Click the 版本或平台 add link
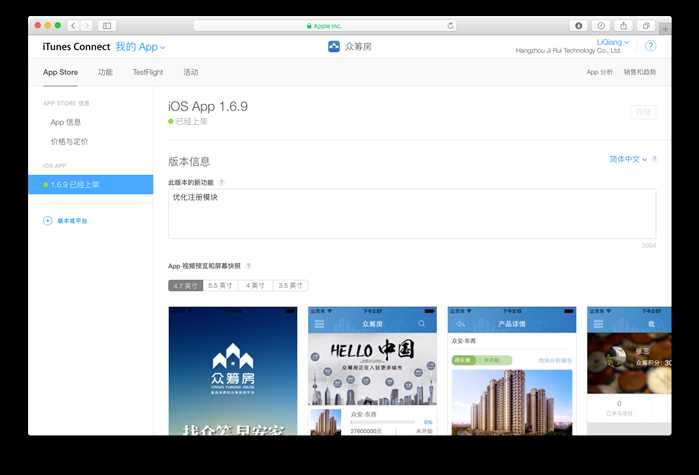Screen dimensions: 699x475 (x=72, y=221)
